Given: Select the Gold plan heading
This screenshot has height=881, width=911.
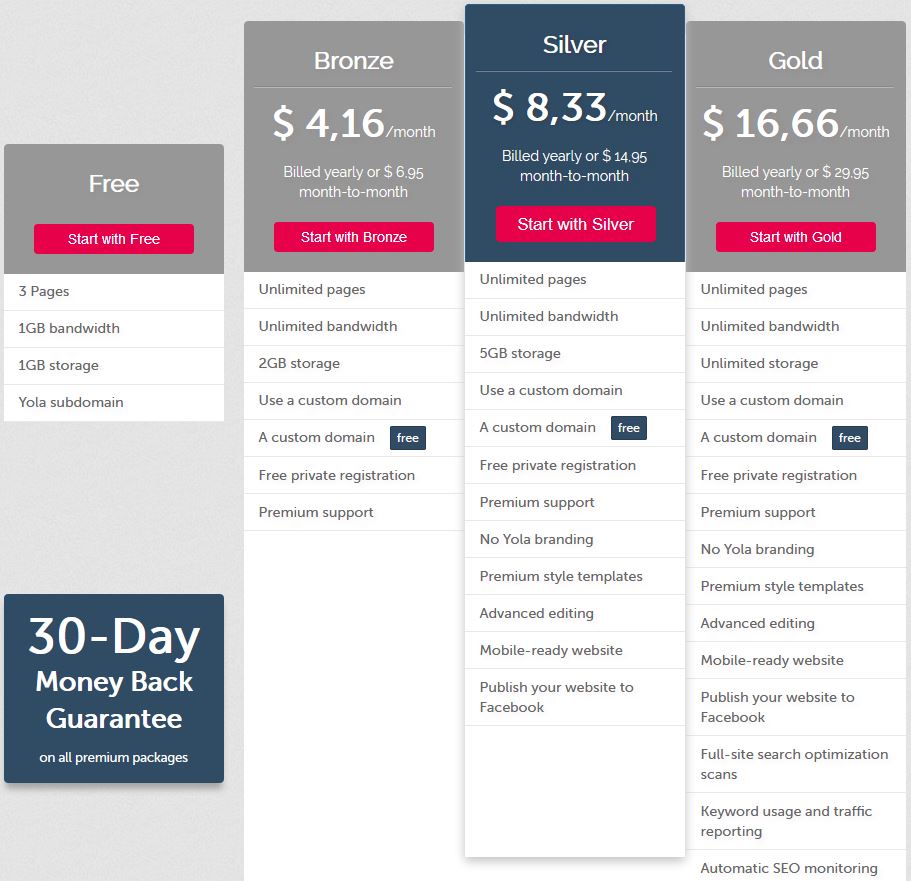Looking at the screenshot, I should pos(795,60).
